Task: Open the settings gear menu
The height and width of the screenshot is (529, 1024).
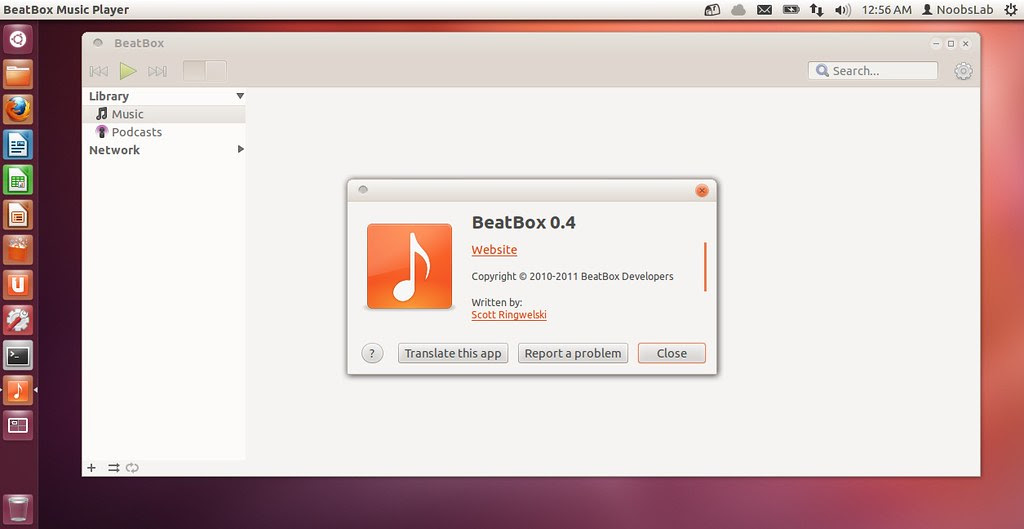Action: [x=963, y=71]
